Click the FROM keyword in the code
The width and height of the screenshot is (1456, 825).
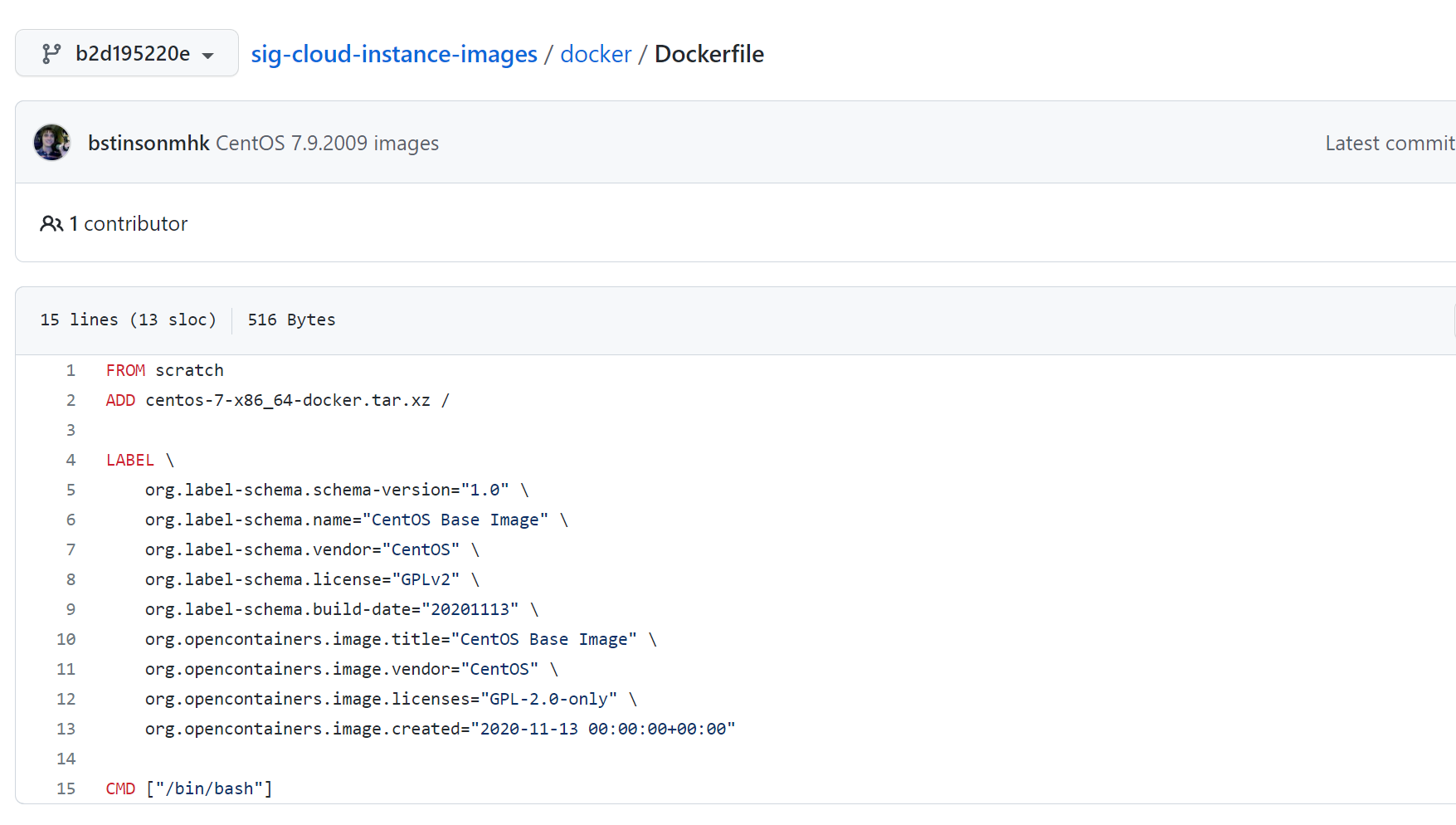[x=125, y=371]
